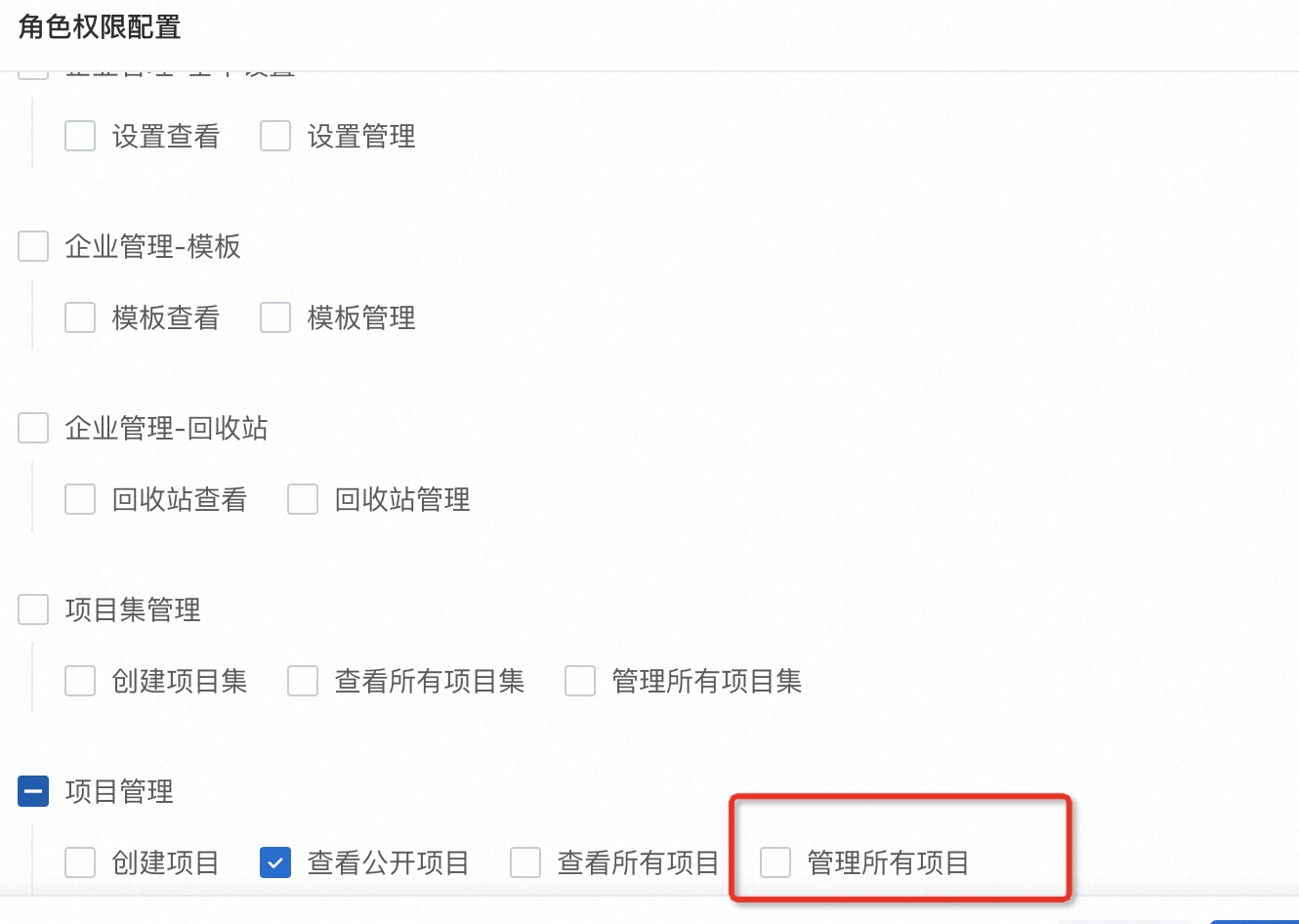Uncheck the 查看公开项目 checkbox
Screen dimensions: 1299x924
coord(275,862)
